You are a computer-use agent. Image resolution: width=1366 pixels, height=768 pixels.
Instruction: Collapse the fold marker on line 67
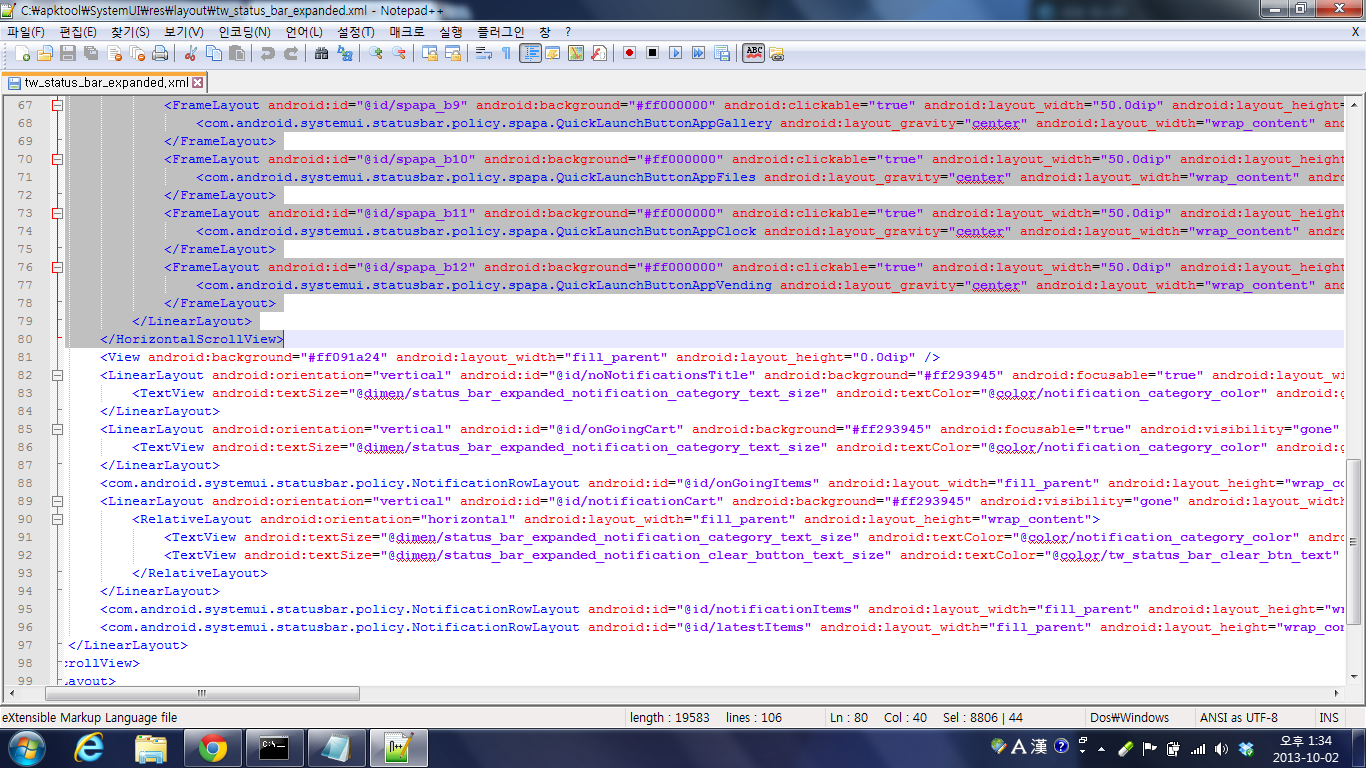(x=57, y=105)
